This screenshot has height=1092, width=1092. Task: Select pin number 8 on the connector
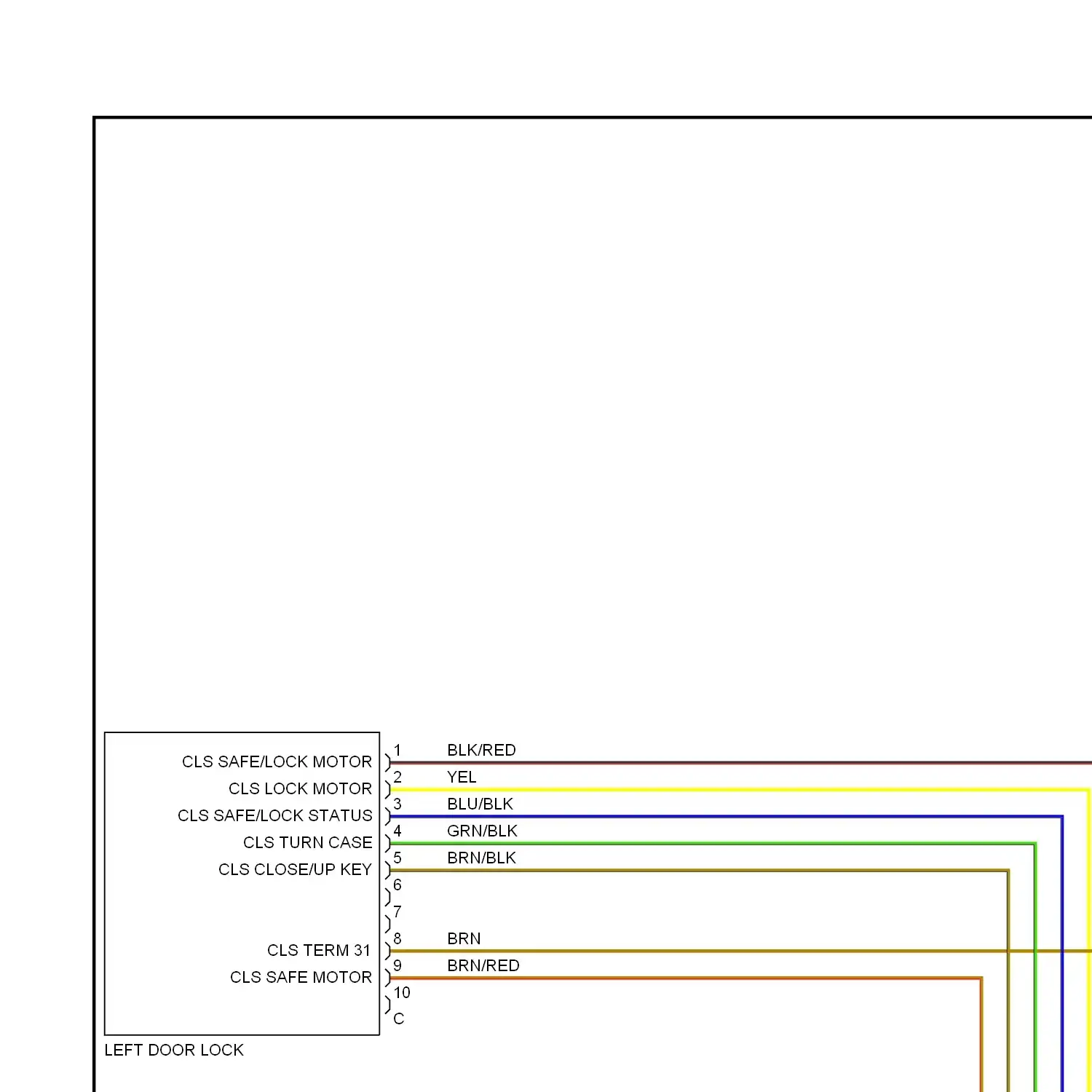tap(397, 938)
